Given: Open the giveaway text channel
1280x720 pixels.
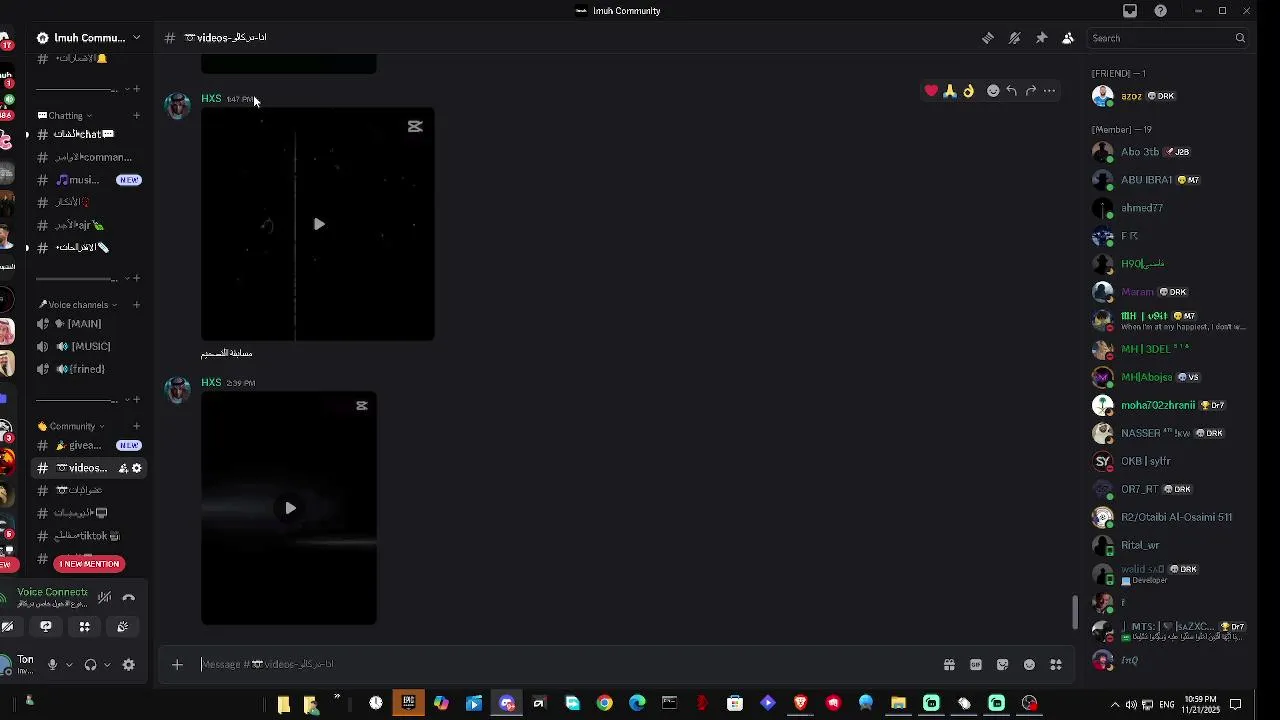Looking at the screenshot, I should coord(90,445).
